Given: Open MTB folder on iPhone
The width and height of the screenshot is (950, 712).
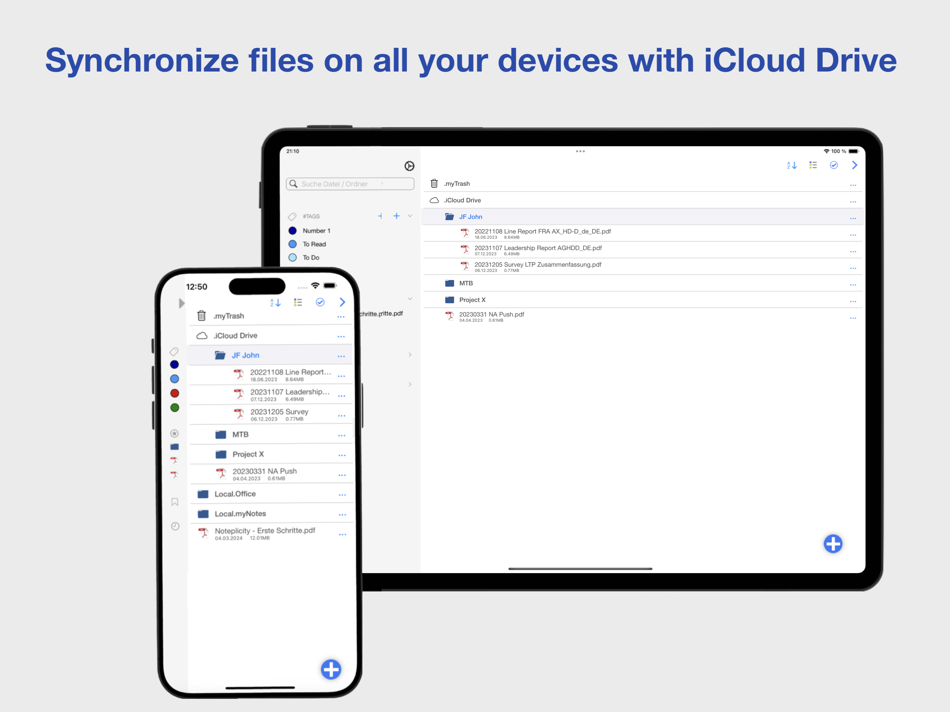Looking at the screenshot, I should tap(270, 434).
